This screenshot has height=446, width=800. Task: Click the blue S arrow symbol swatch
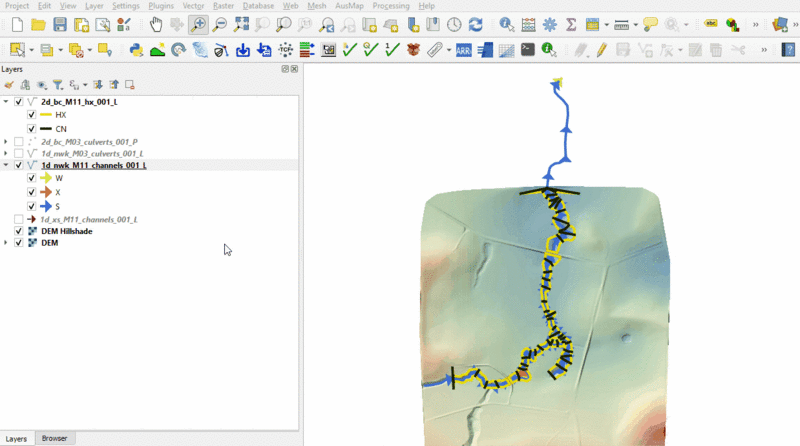(46, 206)
